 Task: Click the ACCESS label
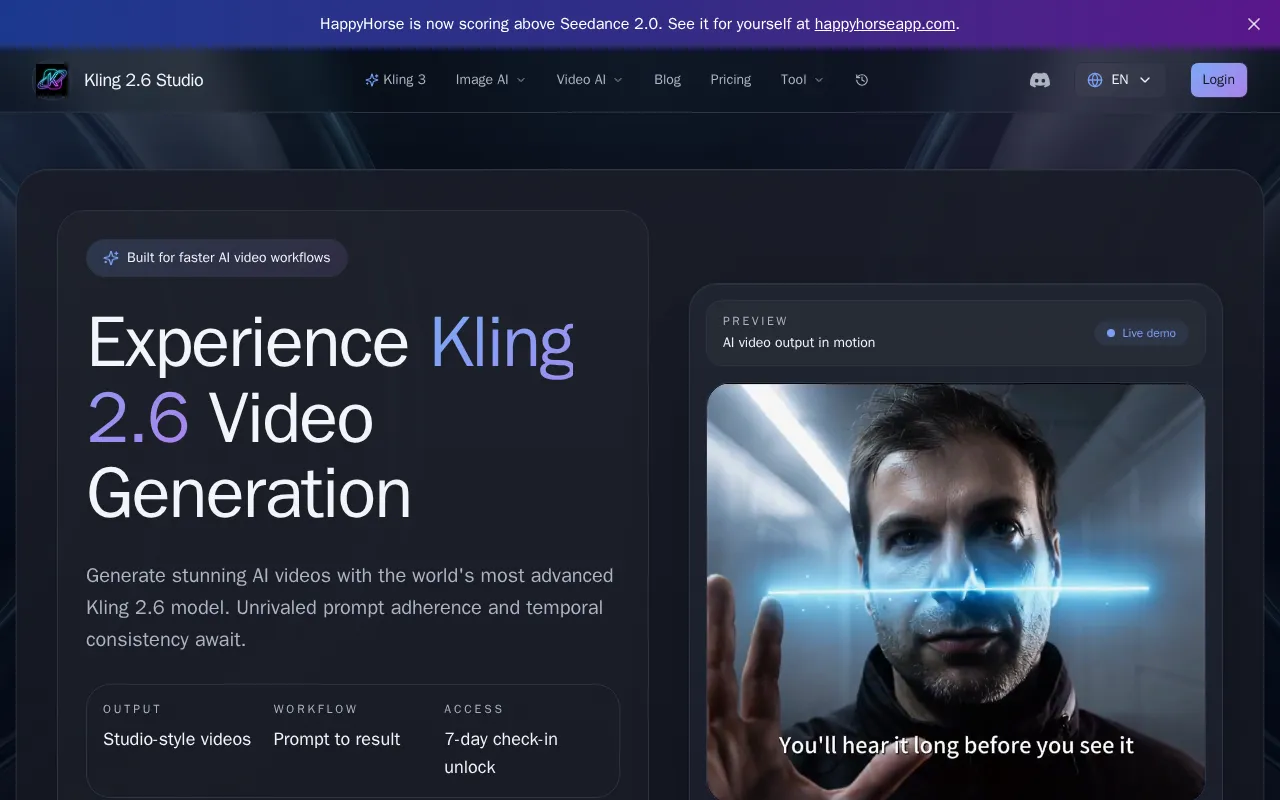[x=474, y=709]
